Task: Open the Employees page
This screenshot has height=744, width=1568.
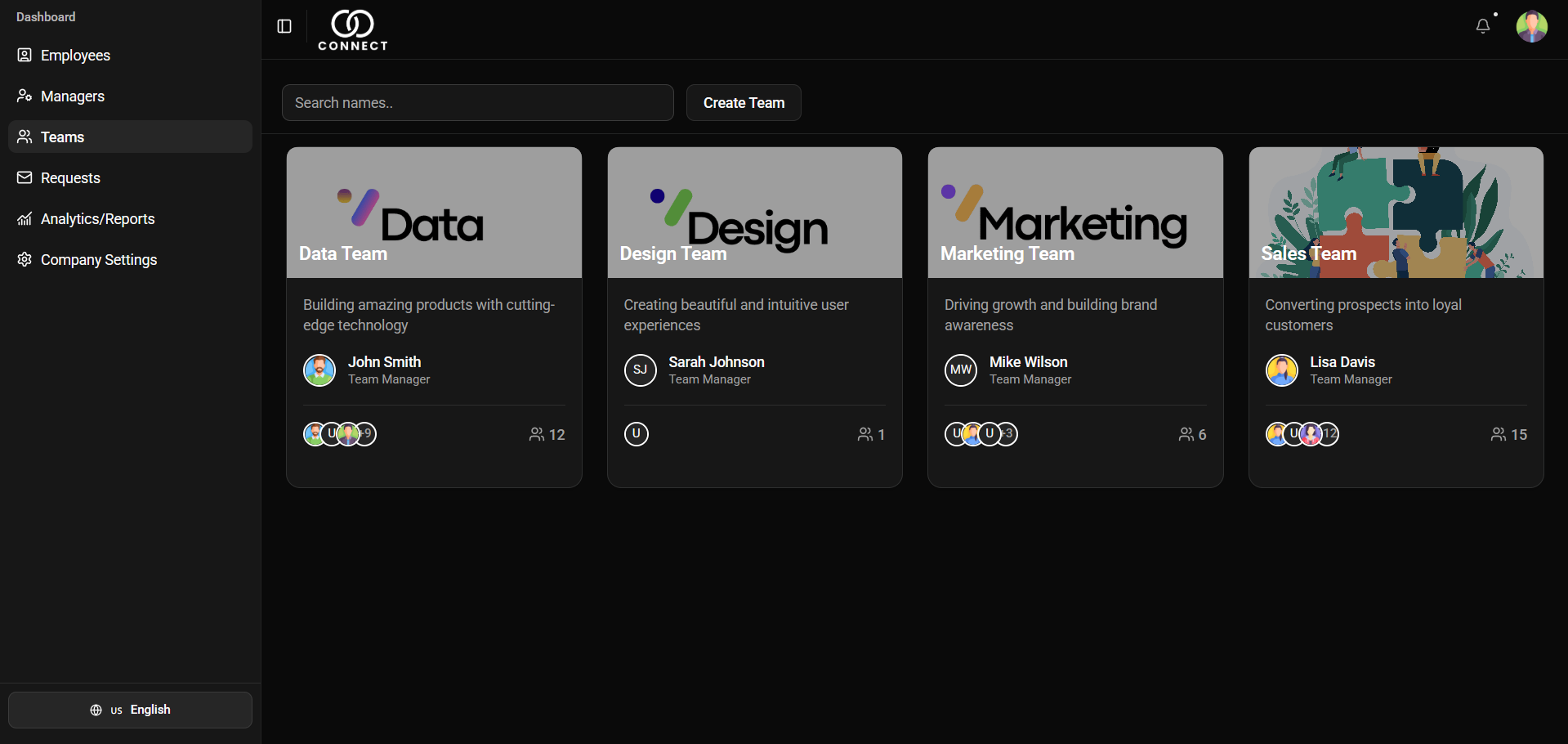Action: tap(75, 56)
